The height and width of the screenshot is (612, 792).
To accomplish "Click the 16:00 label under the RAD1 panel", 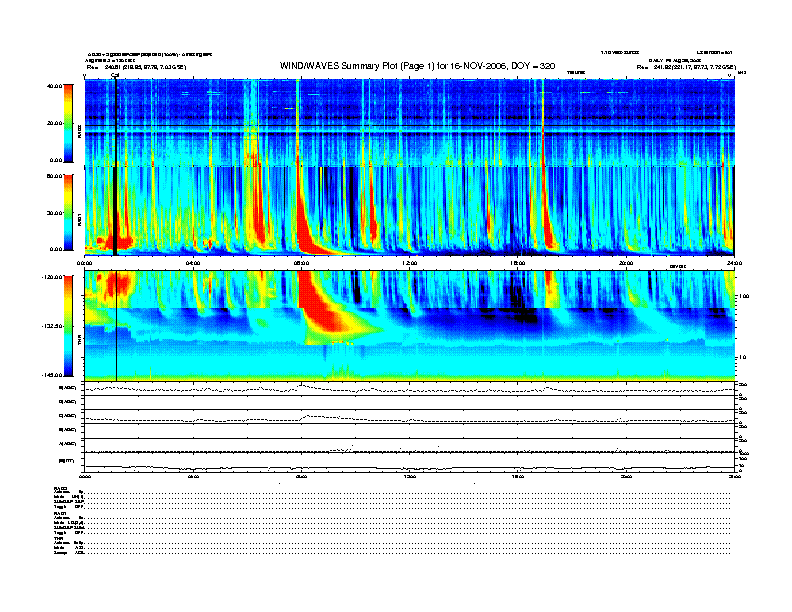I will point(518,263).
